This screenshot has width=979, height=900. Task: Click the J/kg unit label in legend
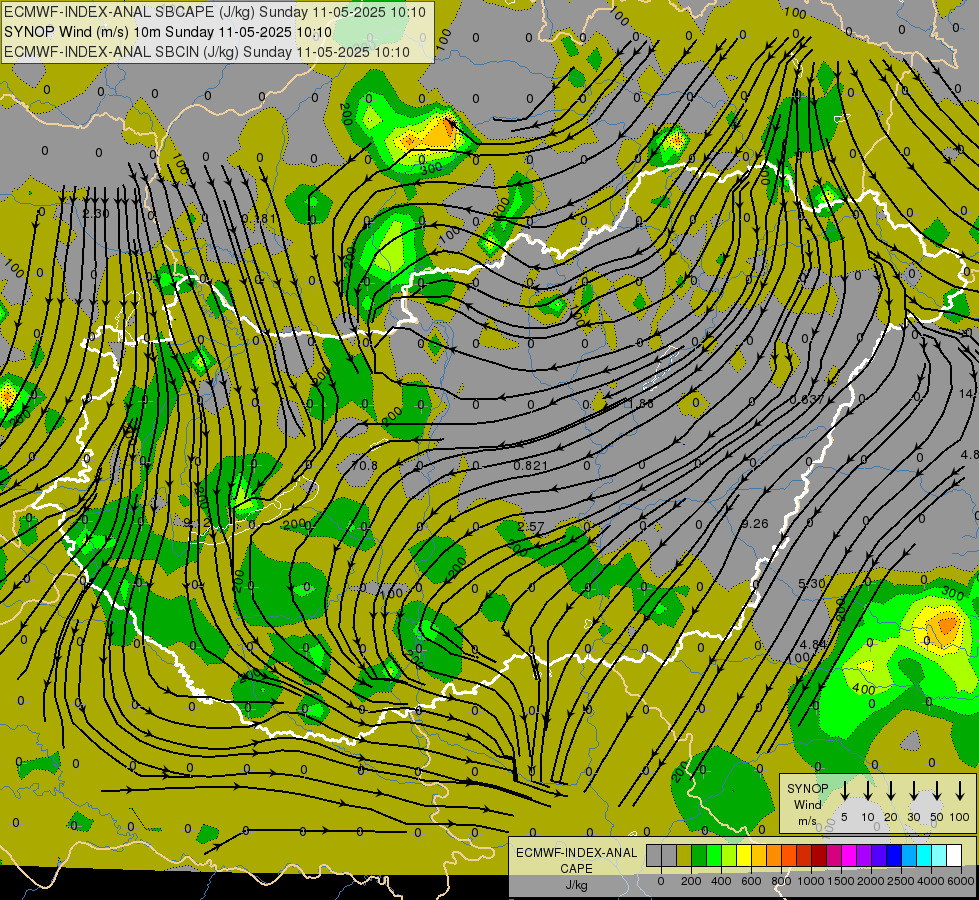click(x=576, y=885)
